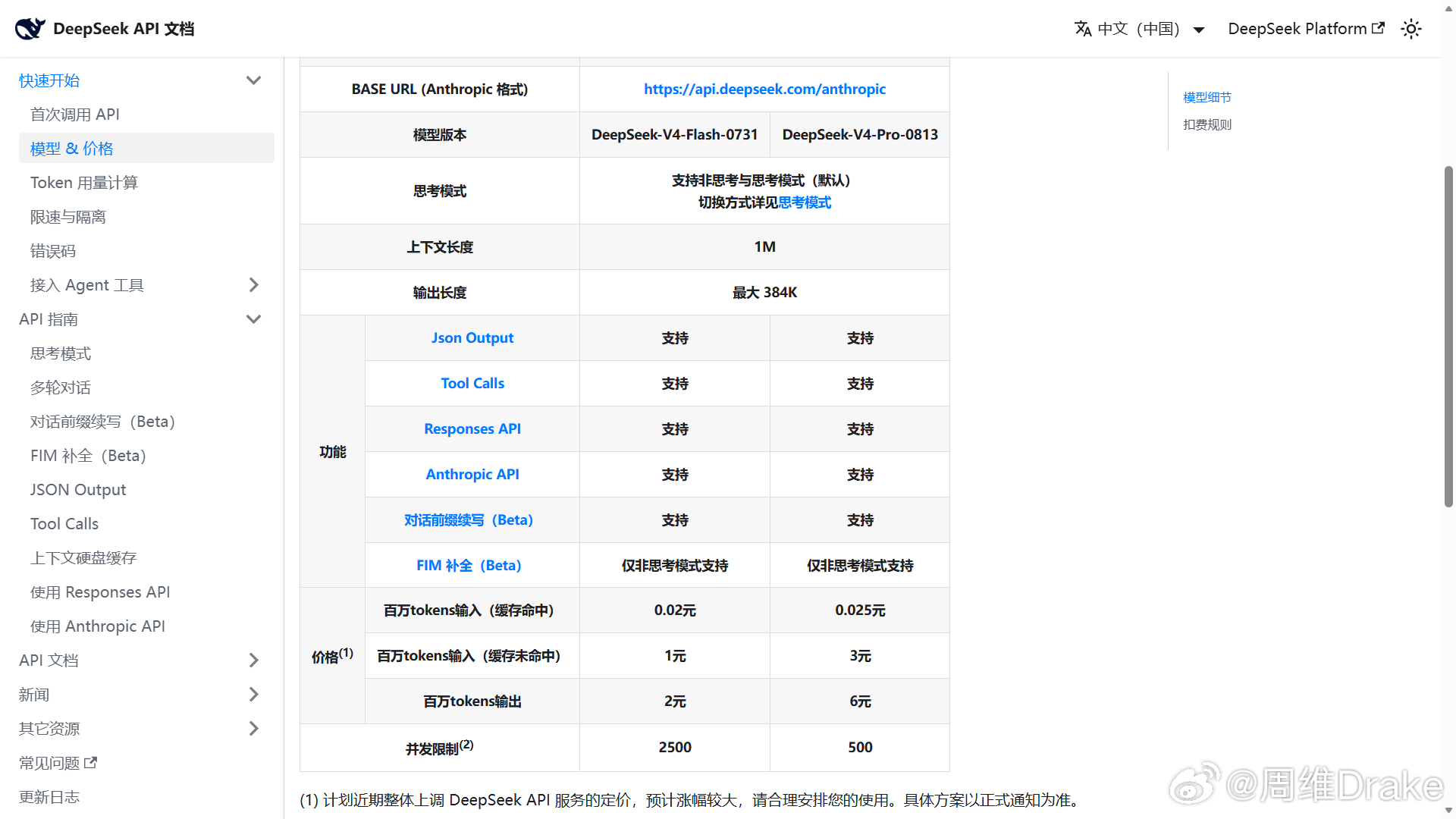Collapse the 快速开始 section chevron
The height and width of the screenshot is (819, 1456).
[253, 80]
